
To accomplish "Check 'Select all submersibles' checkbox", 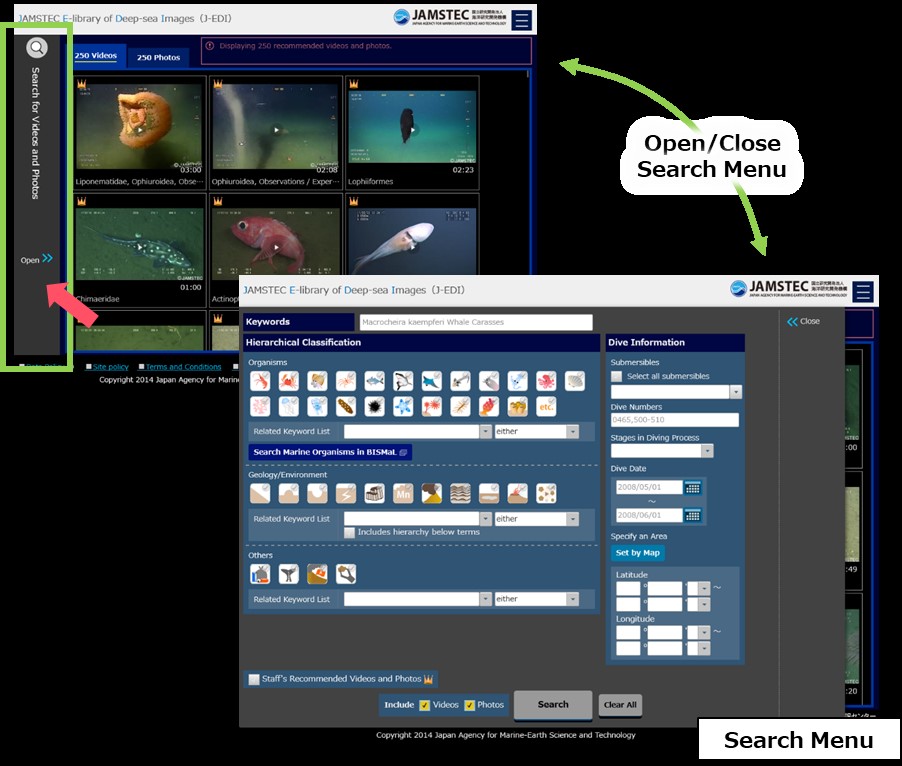I will 616,377.
